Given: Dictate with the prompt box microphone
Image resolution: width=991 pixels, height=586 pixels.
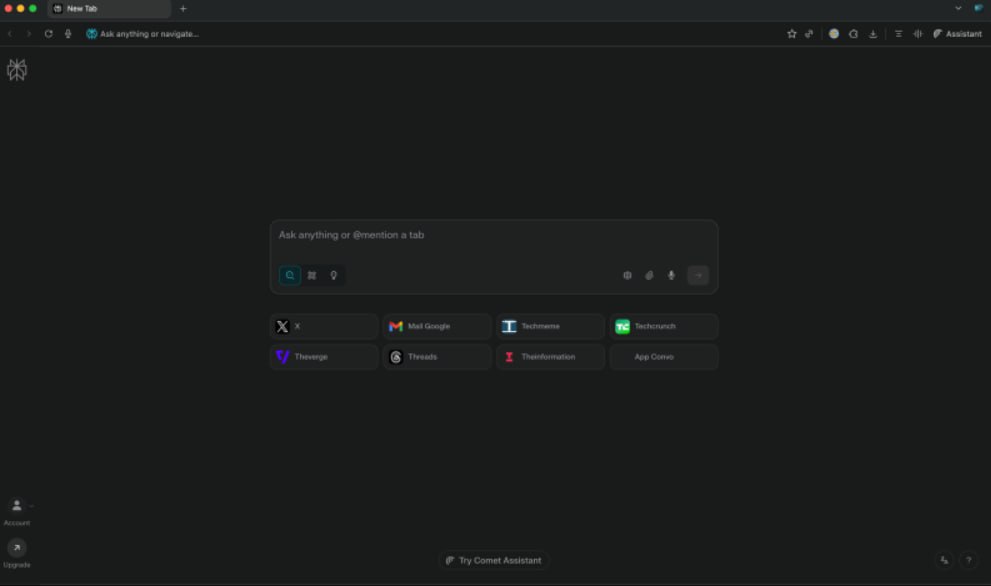Looking at the screenshot, I should tap(671, 275).
